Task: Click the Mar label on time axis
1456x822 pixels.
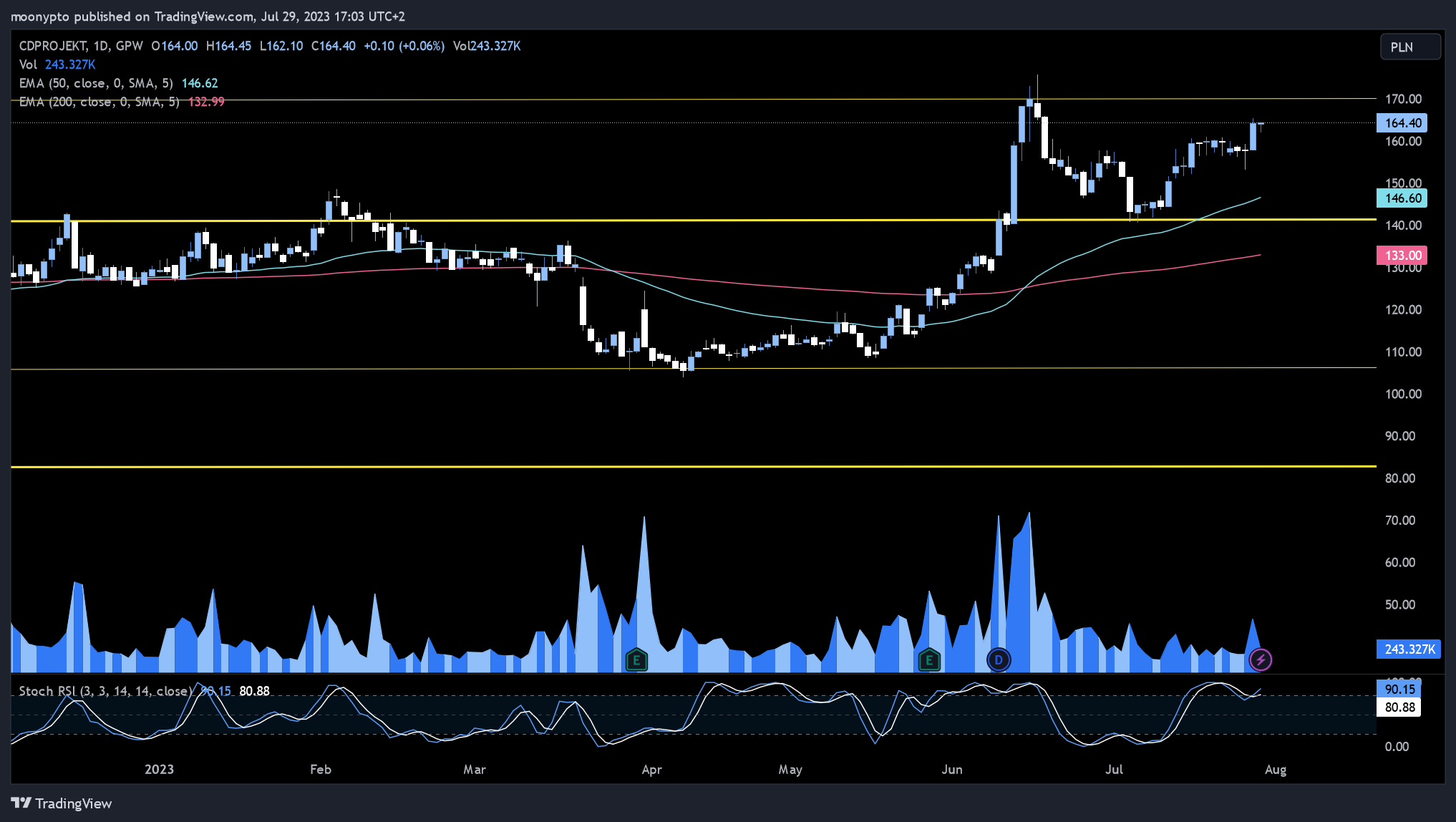Action: [x=475, y=769]
